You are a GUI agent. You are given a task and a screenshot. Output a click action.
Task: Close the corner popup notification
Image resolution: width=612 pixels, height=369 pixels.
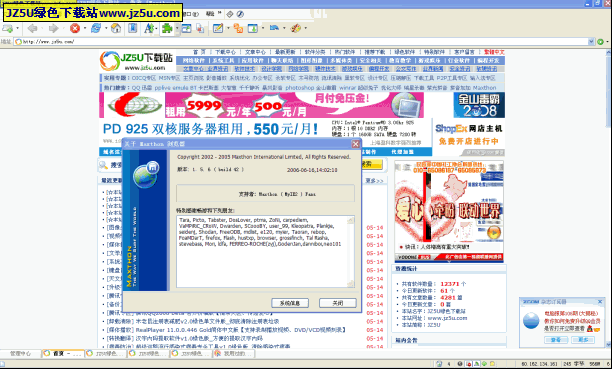tap(600, 301)
